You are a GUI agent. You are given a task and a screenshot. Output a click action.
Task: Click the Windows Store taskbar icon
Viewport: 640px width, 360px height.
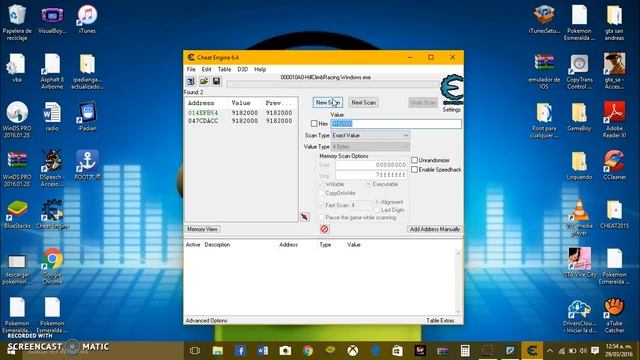click(398, 351)
